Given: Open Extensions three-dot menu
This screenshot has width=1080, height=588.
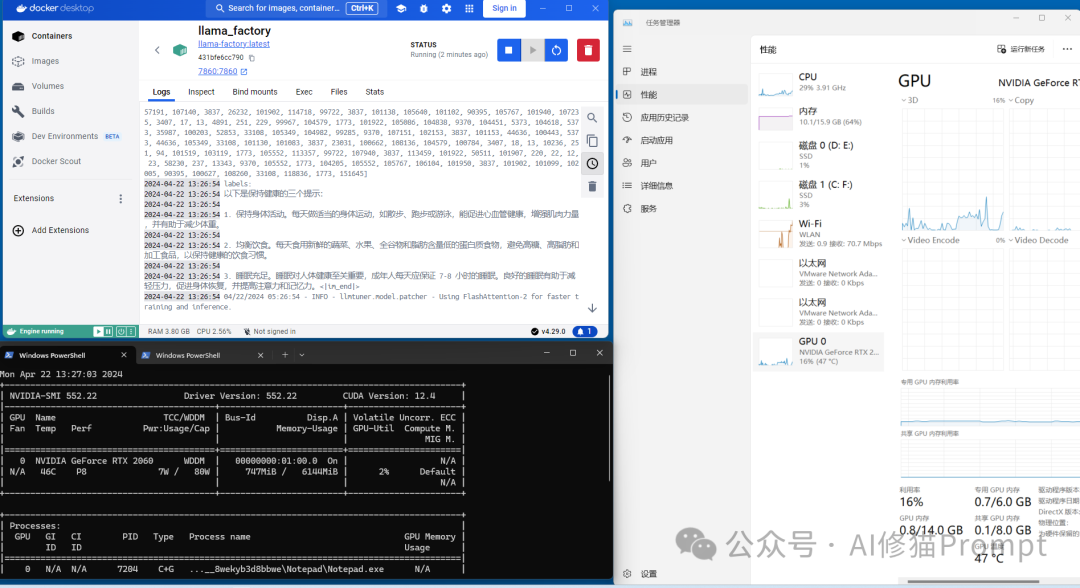Looking at the screenshot, I should pos(121,198).
